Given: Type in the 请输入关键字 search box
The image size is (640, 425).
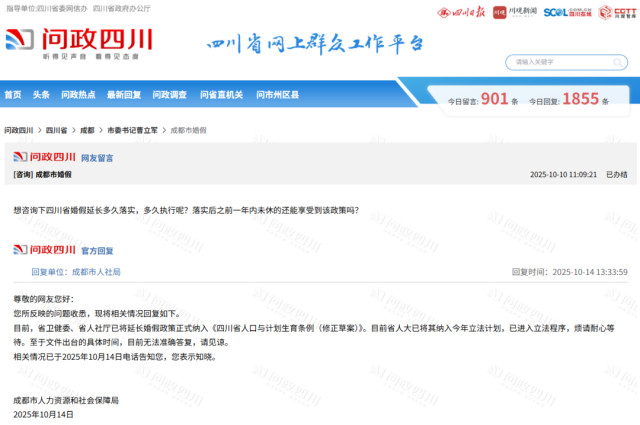Looking at the screenshot, I should (555, 62).
